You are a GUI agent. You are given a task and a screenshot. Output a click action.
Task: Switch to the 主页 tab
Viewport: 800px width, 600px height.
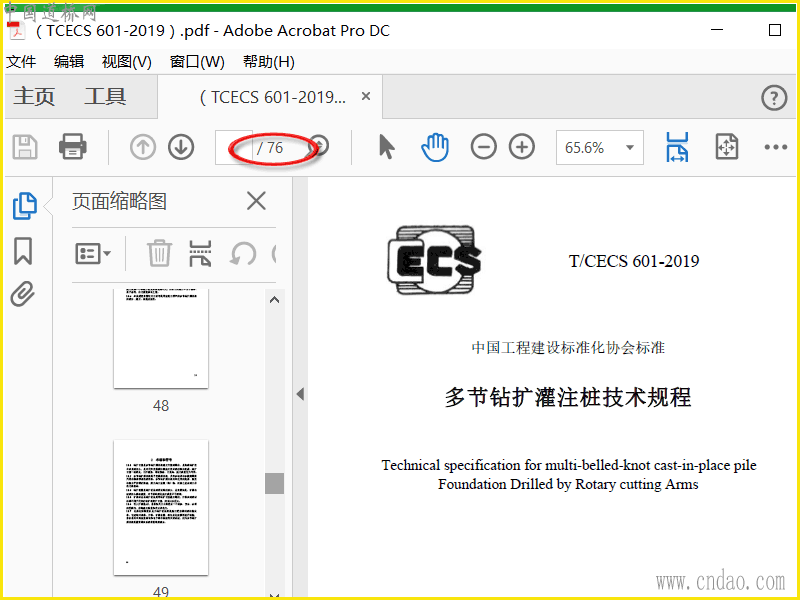[34, 96]
